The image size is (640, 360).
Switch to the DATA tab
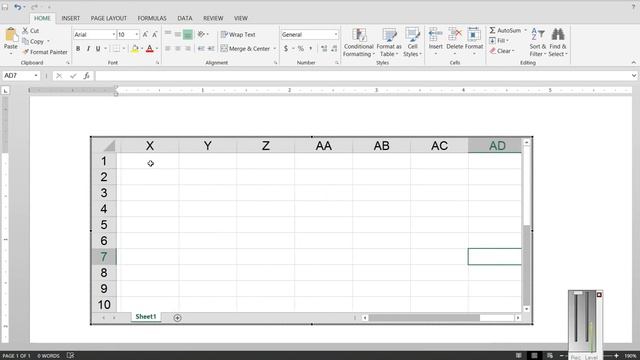184,18
